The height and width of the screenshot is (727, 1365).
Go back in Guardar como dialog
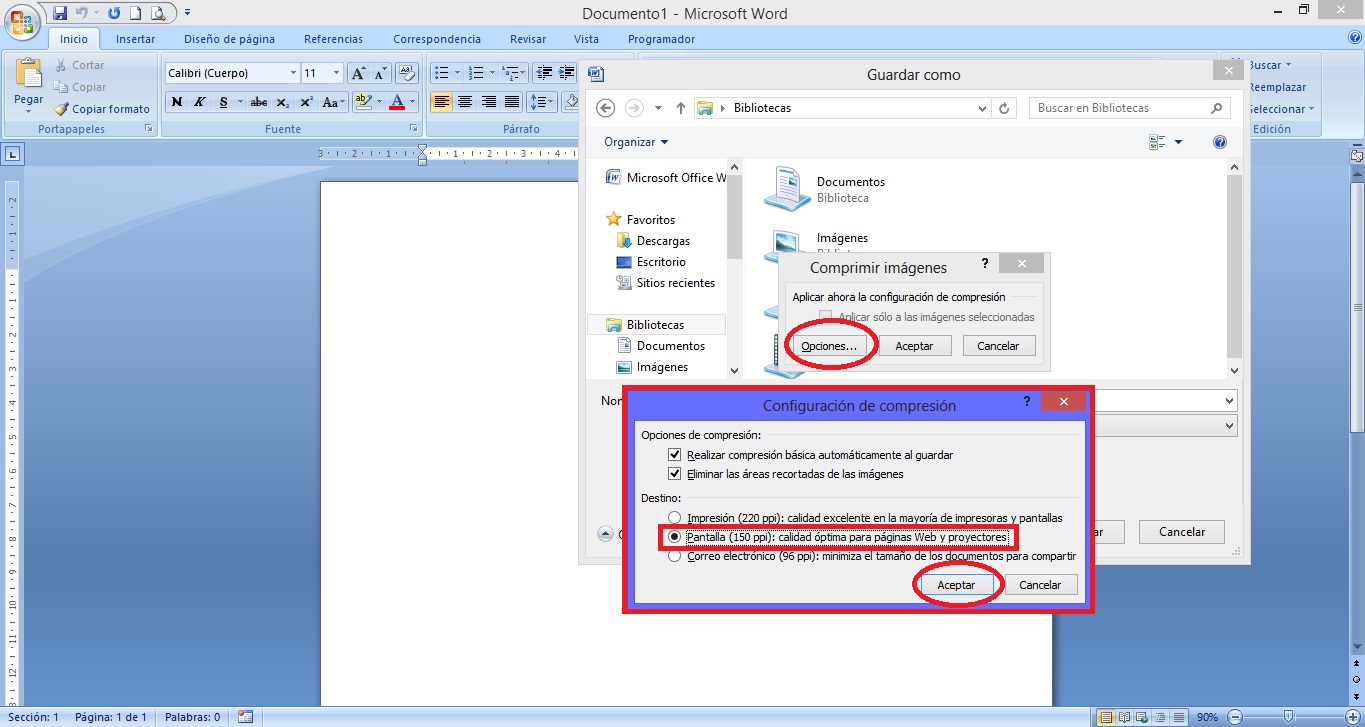click(x=604, y=108)
